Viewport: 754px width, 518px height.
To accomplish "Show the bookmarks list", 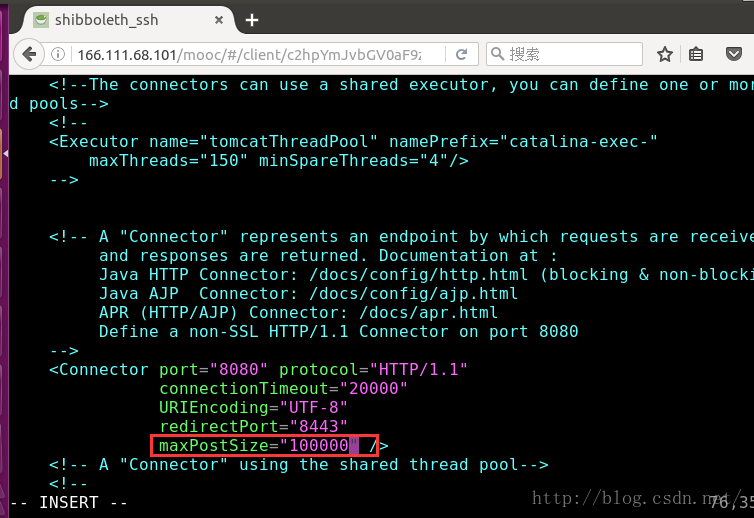I will (x=696, y=54).
